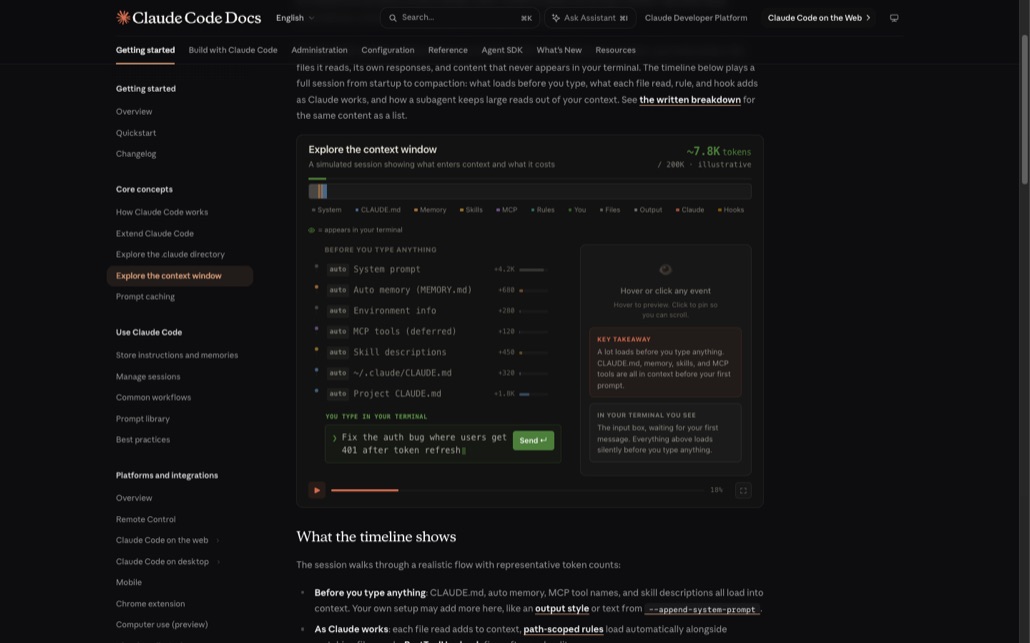The height and width of the screenshot is (643, 1030).
Task: Click the Search input field
Action: click(459, 18)
